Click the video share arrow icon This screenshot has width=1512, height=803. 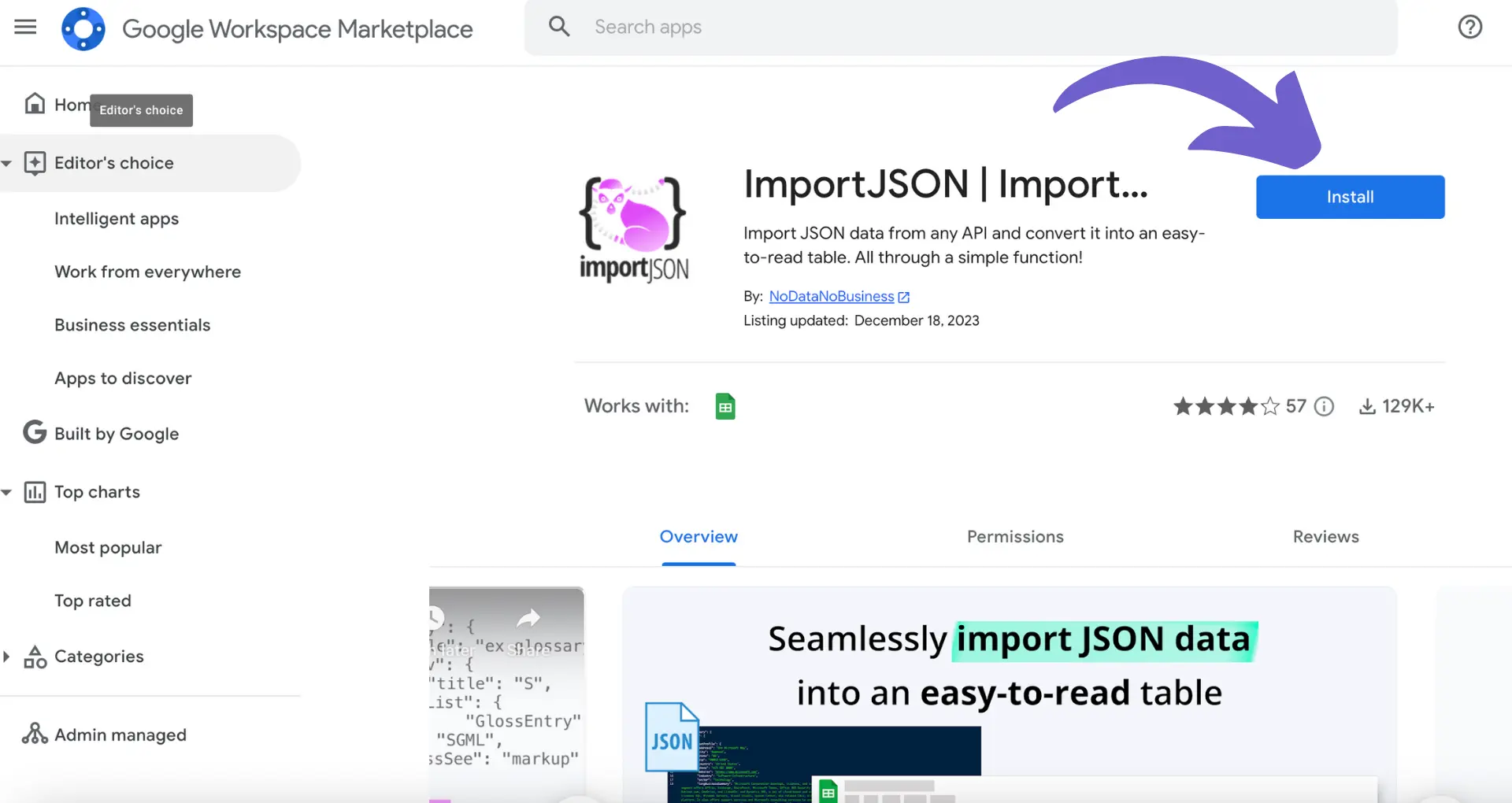[x=528, y=618]
